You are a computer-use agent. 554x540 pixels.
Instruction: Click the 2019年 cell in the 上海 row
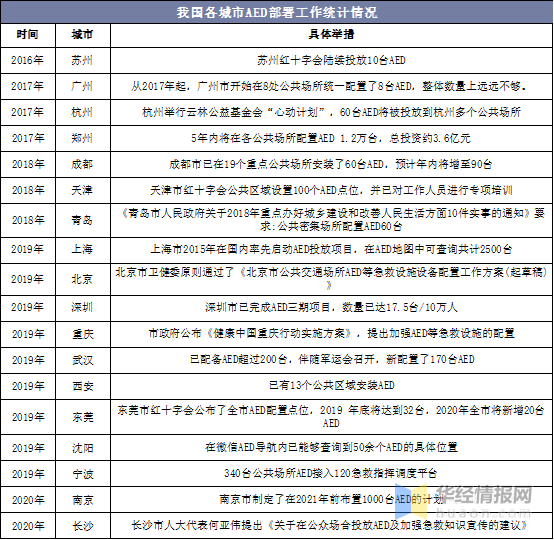click(x=28, y=250)
